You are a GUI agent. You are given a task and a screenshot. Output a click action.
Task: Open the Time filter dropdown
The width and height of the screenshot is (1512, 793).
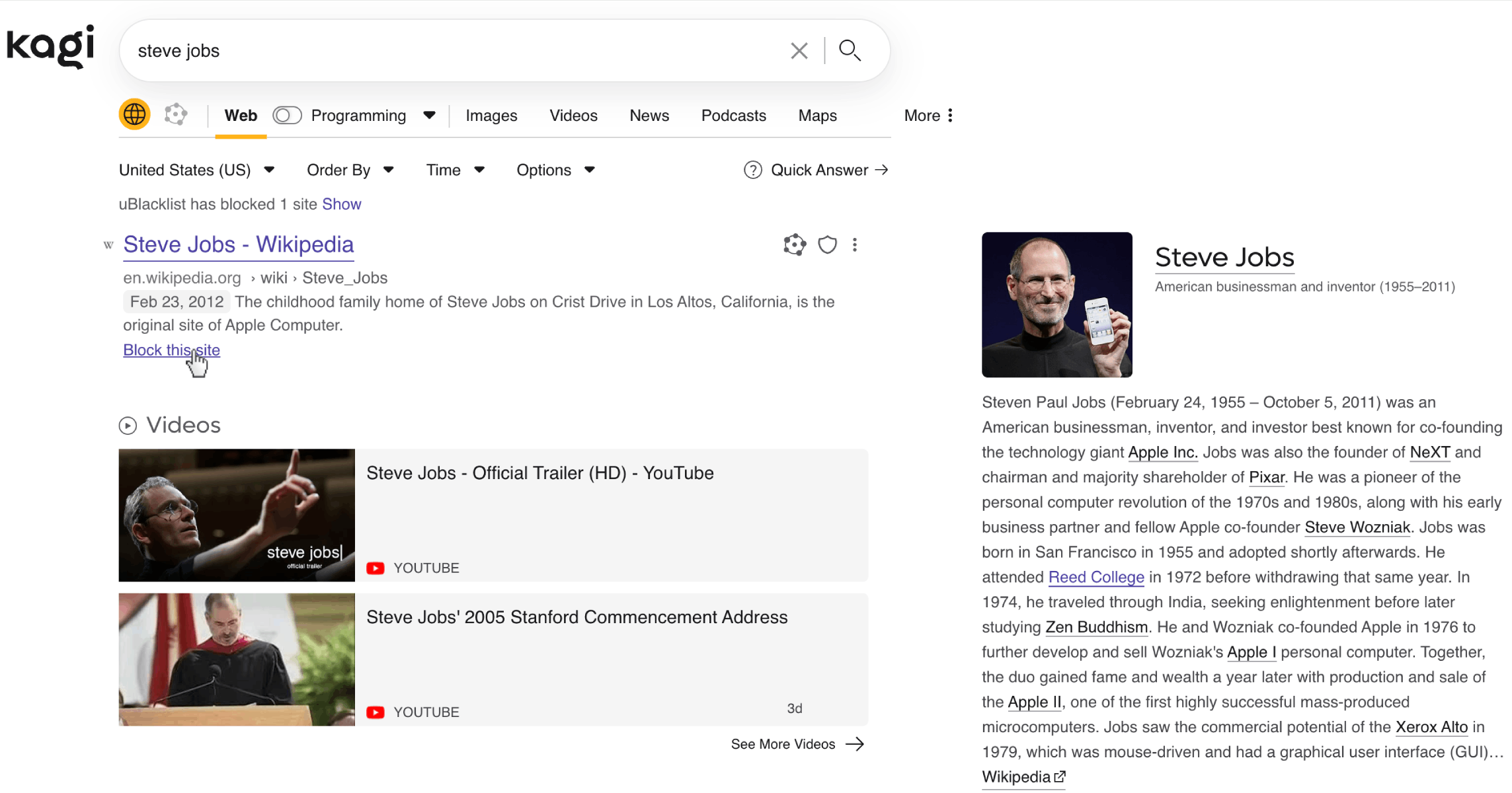point(456,170)
